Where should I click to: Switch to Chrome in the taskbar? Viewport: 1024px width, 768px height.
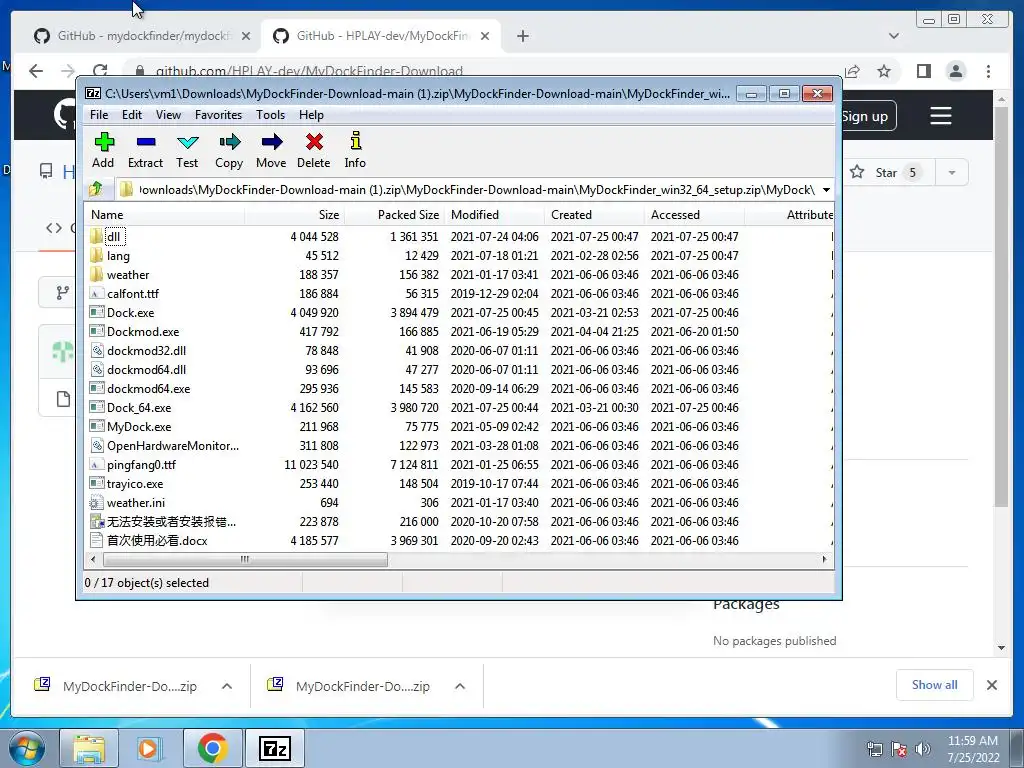point(212,748)
